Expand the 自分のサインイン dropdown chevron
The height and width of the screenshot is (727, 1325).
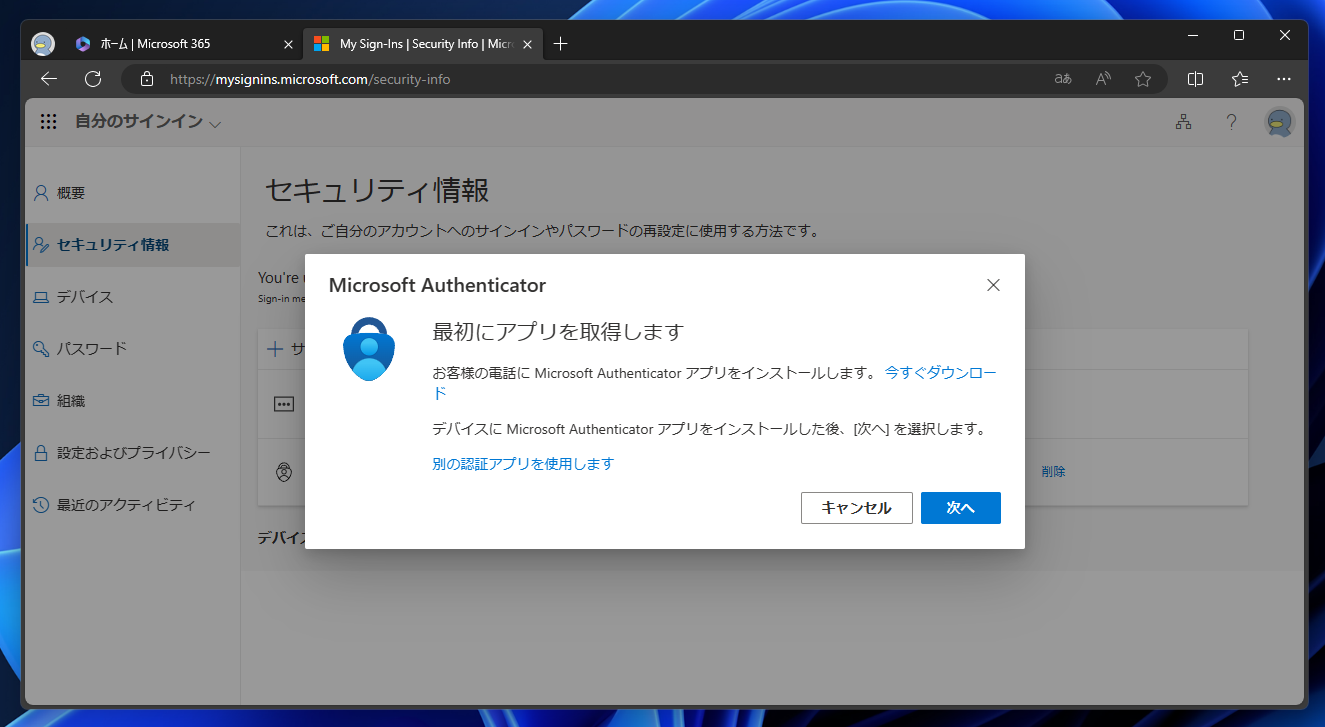(215, 124)
